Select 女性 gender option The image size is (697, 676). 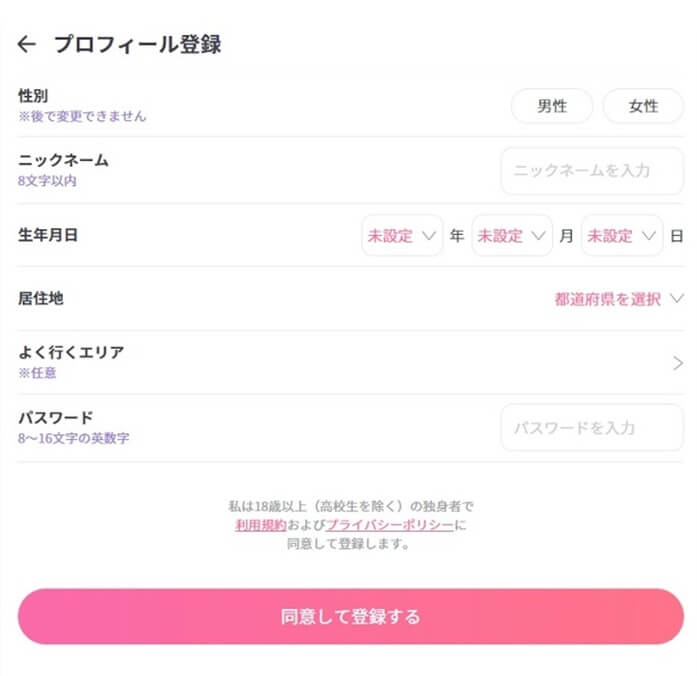(643, 106)
